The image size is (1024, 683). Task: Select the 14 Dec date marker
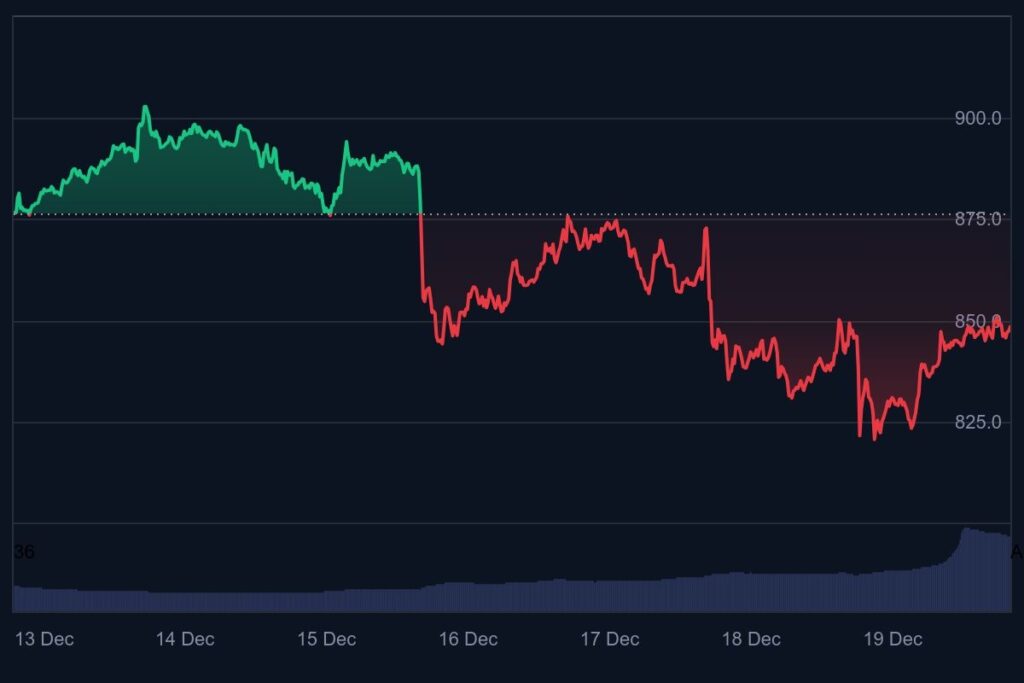tap(185, 639)
